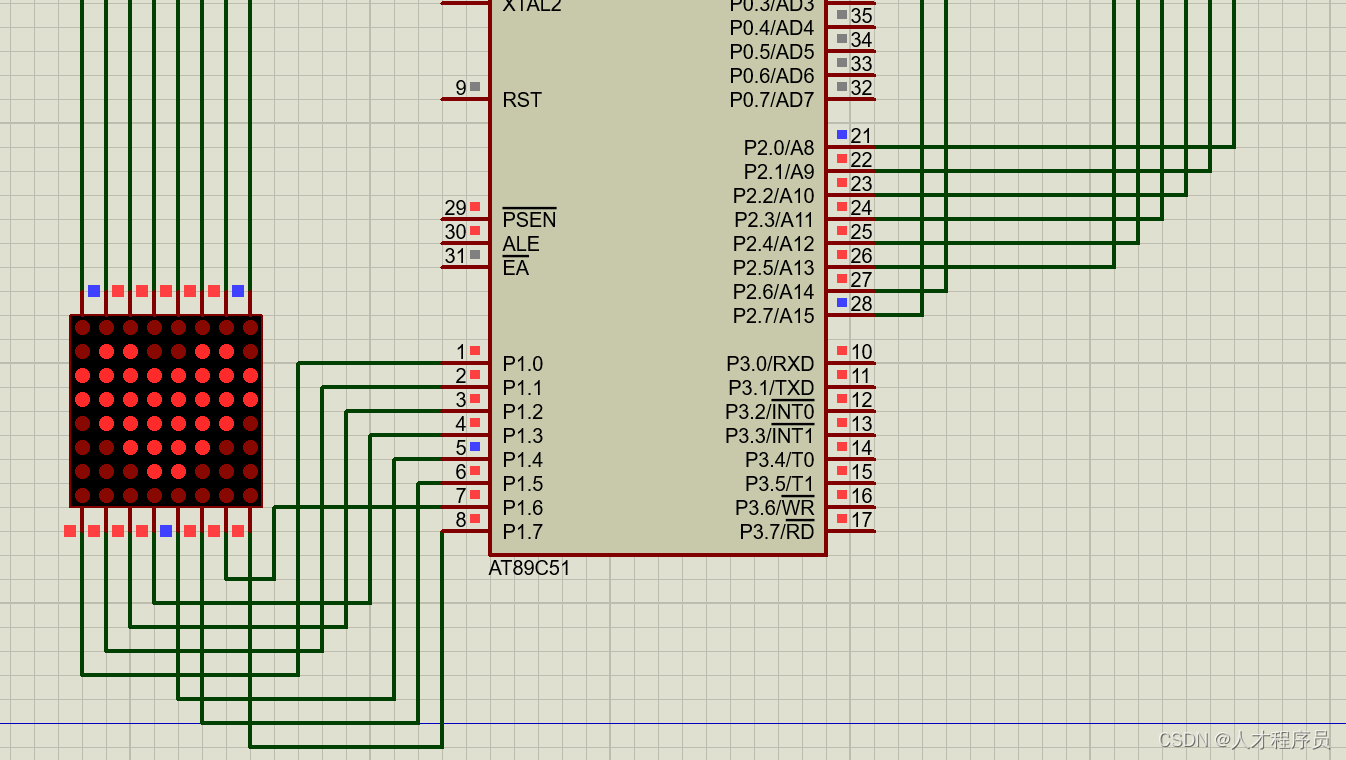Image resolution: width=1346 pixels, height=760 pixels.
Task: Select the P2.5/A13 pin label
Action: (x=774, y=268)
